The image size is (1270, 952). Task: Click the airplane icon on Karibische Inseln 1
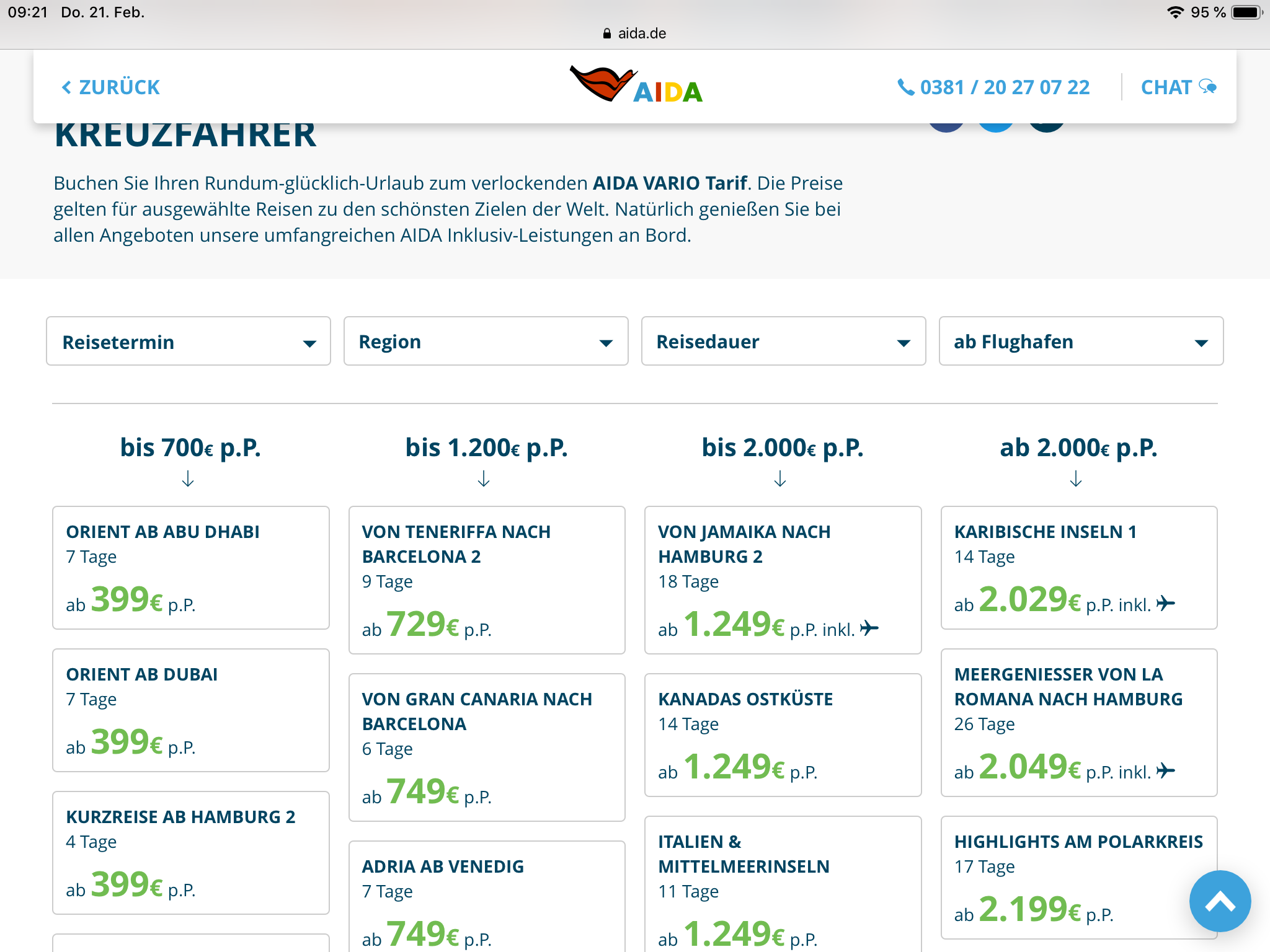point(1166,603)
